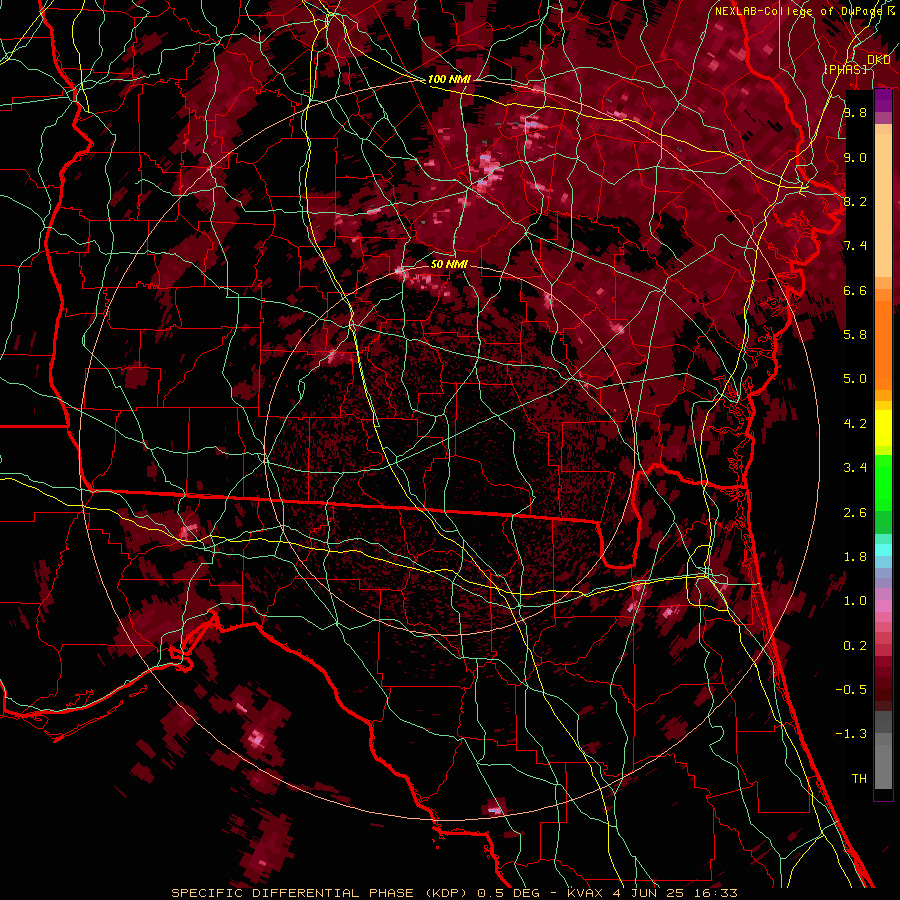Click the yellow segment of the color bar
The height and width of the screenshot is (900, 900).
883,428
